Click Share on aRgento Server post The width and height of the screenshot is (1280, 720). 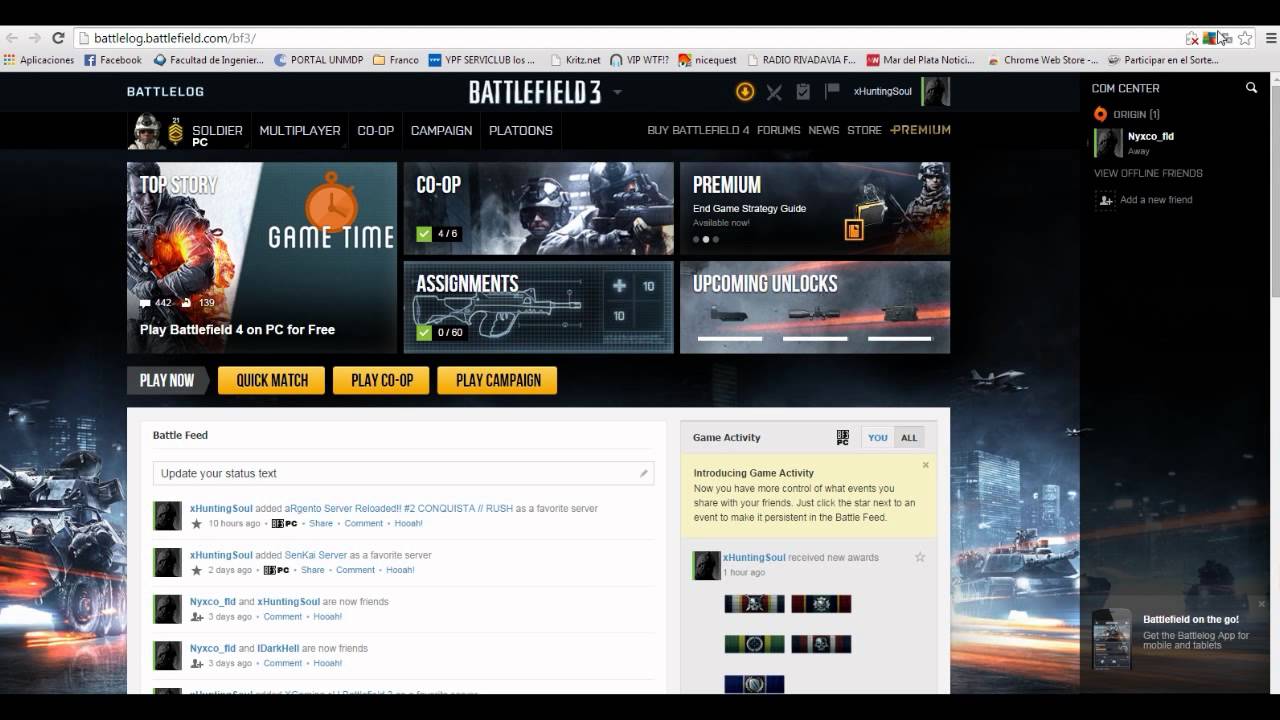click(x=321, y=523)
